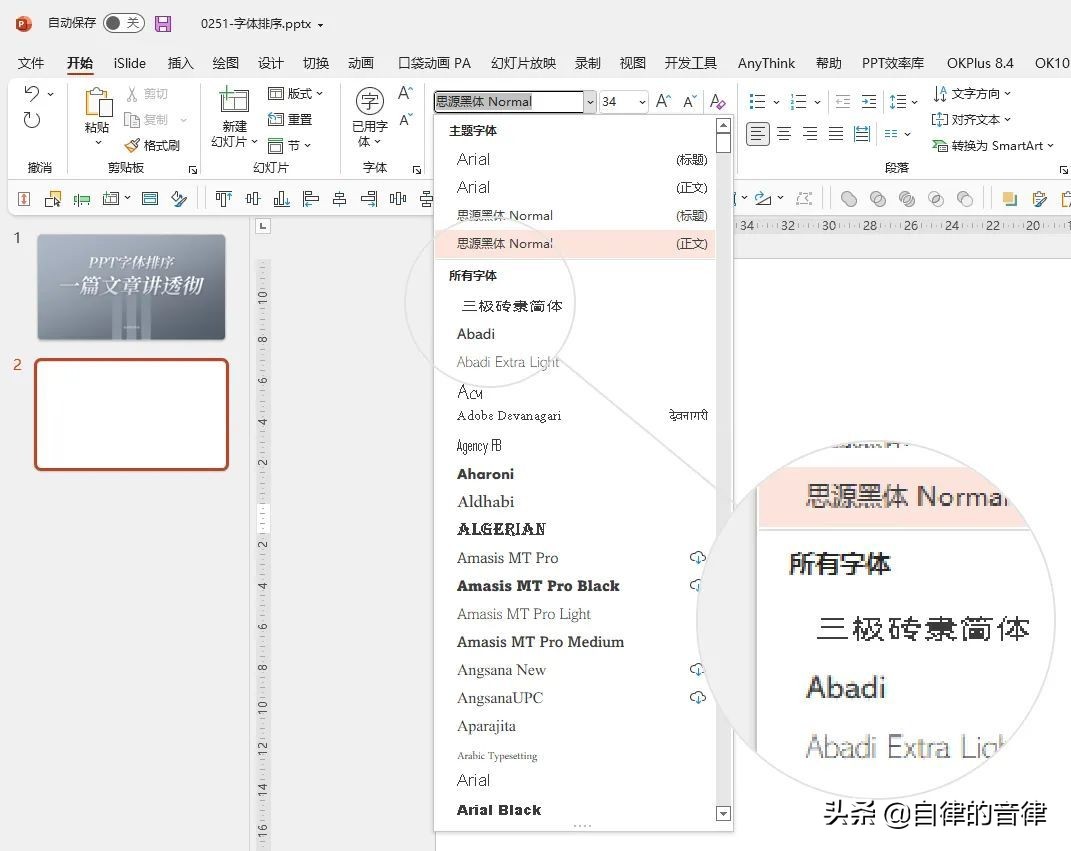Click the Increase Indent icon
This screenshot has width=1071, height=851.
(869, 102)
